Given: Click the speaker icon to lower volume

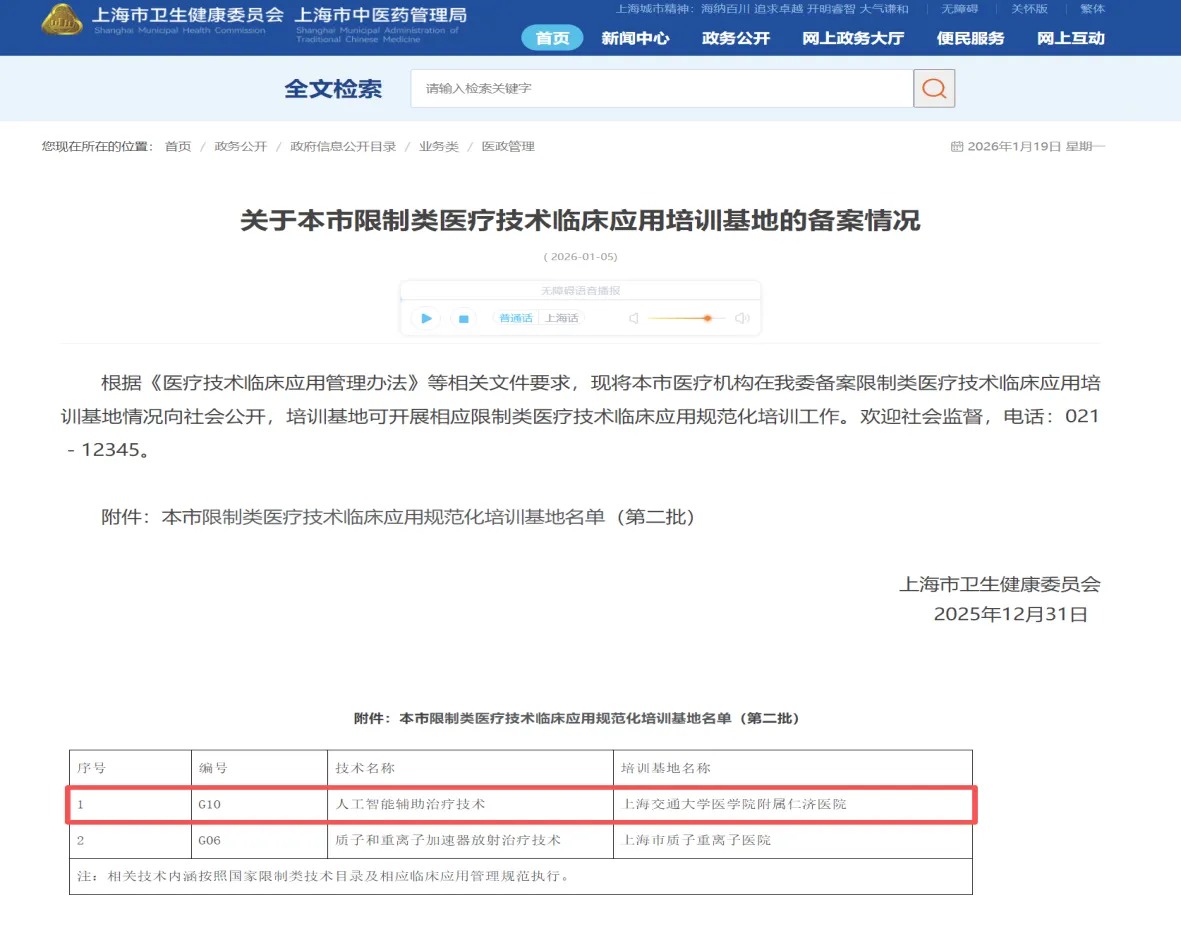Looking at the screenshot, I should (634, 318).
